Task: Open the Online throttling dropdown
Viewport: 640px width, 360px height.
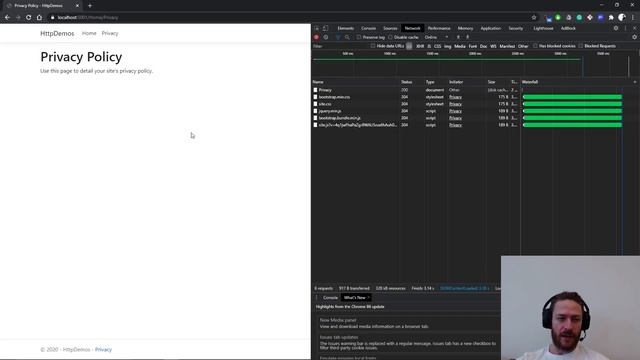Action: click(436, 37)
